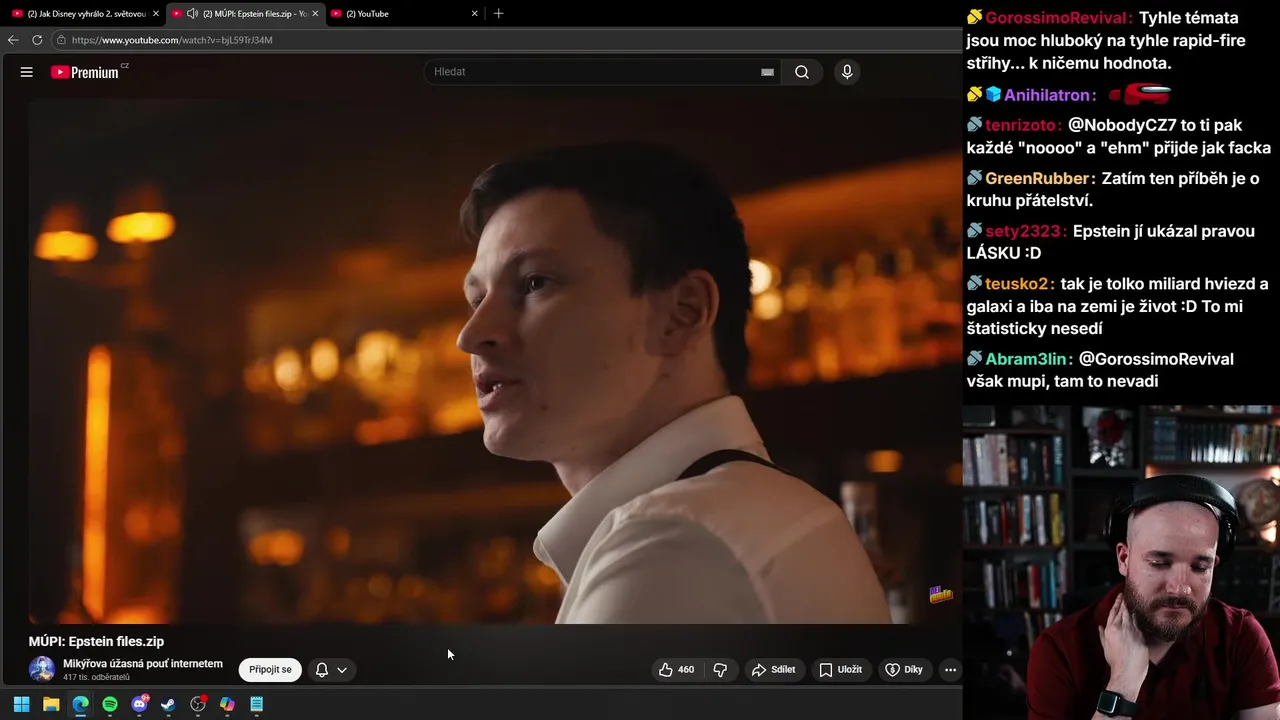Image resolution: width=1280 pixels, height=720 pixels.
Task: Reload the page with the refresh icon
Action: (37, 40)
